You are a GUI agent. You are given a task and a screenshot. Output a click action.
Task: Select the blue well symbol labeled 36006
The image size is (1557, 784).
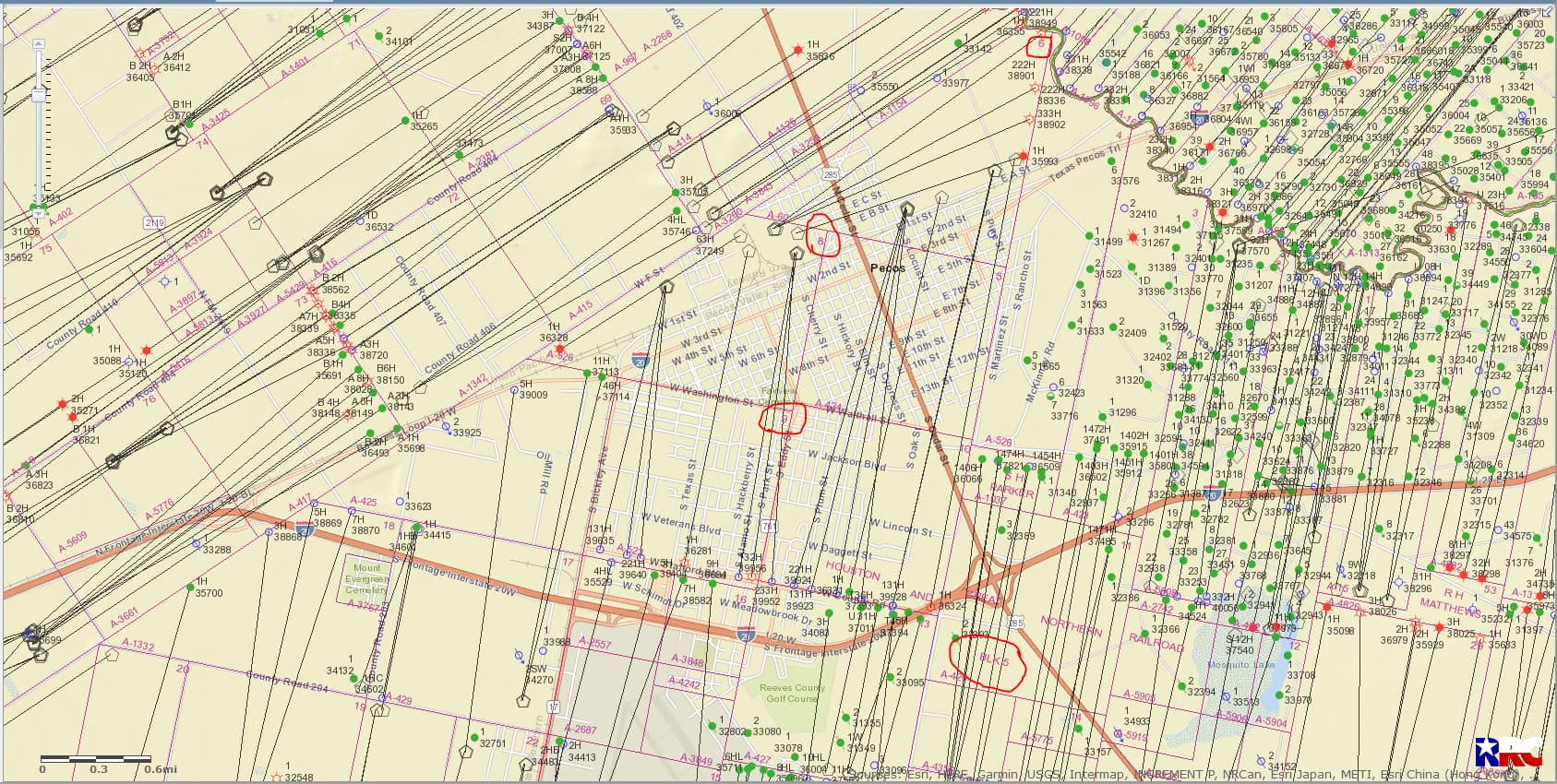click(x=707, y=104)
